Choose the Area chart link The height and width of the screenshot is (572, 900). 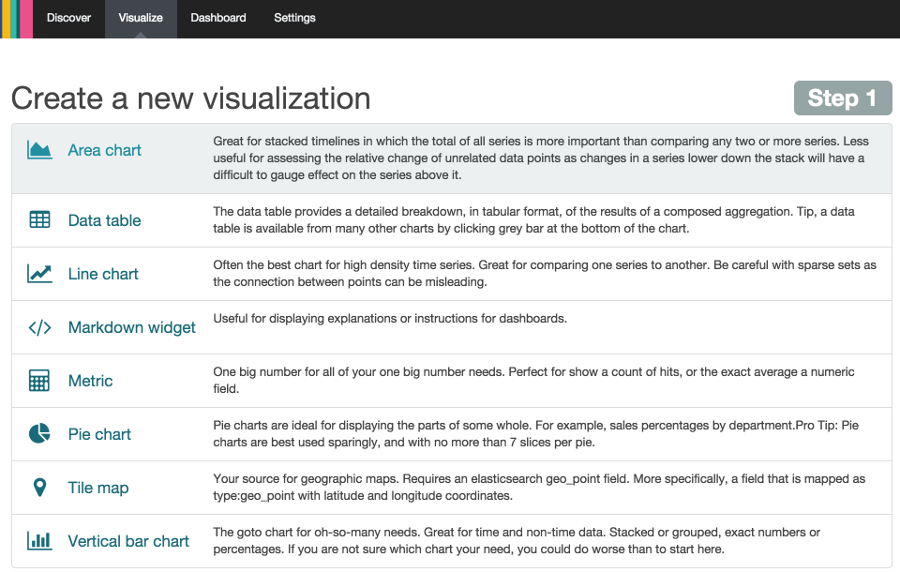tap(104, 150)
